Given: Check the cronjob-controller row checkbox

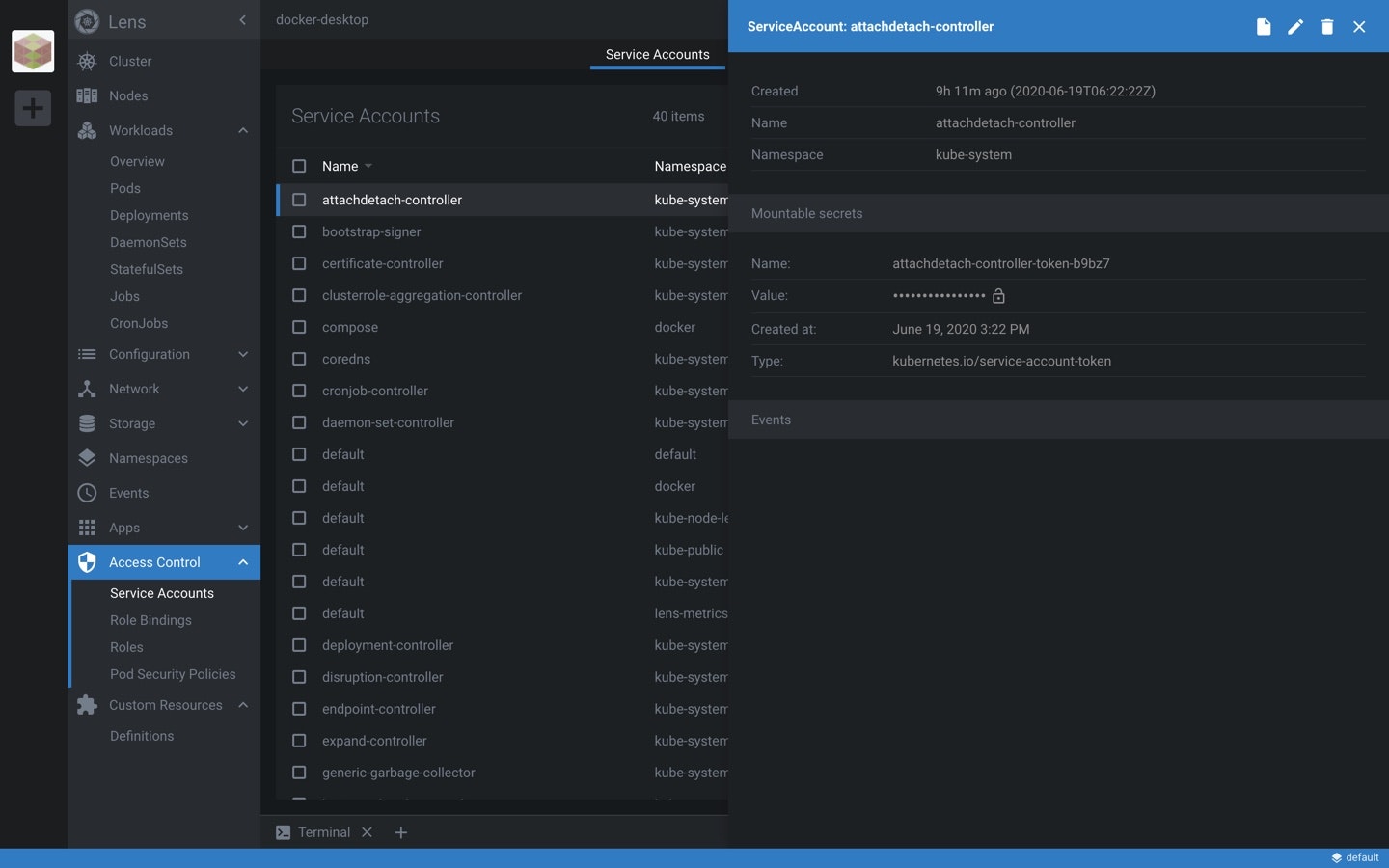Looking at the screenshot, I should click(299, 391).
